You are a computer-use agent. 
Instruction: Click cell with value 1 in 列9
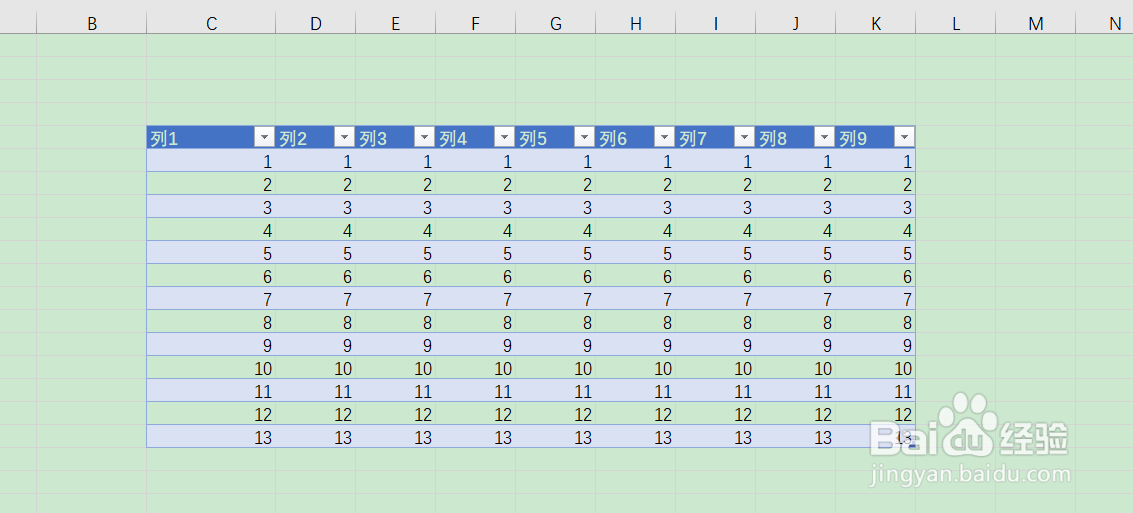876,161
